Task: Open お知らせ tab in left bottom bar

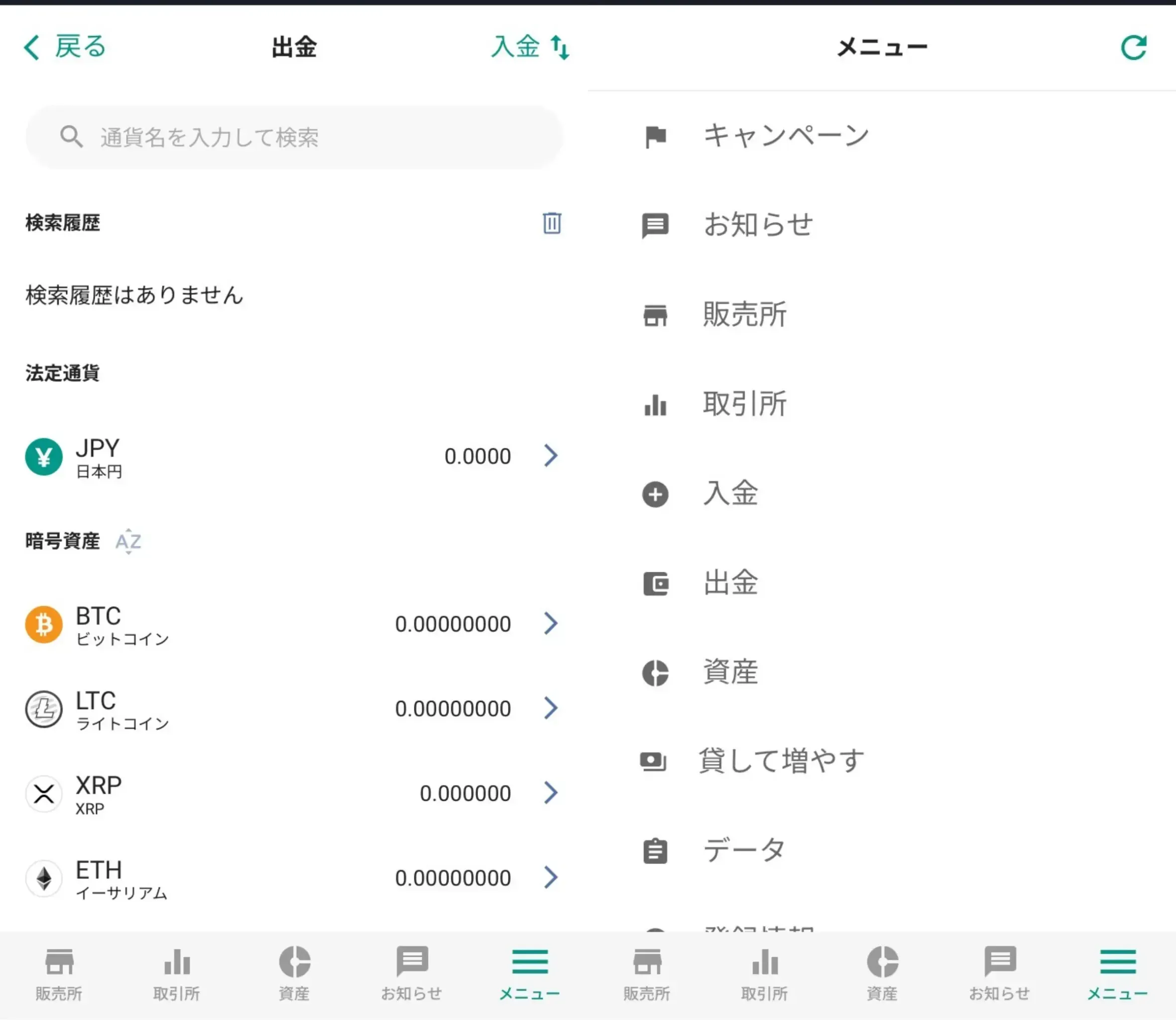Action: tap(412, 974)
